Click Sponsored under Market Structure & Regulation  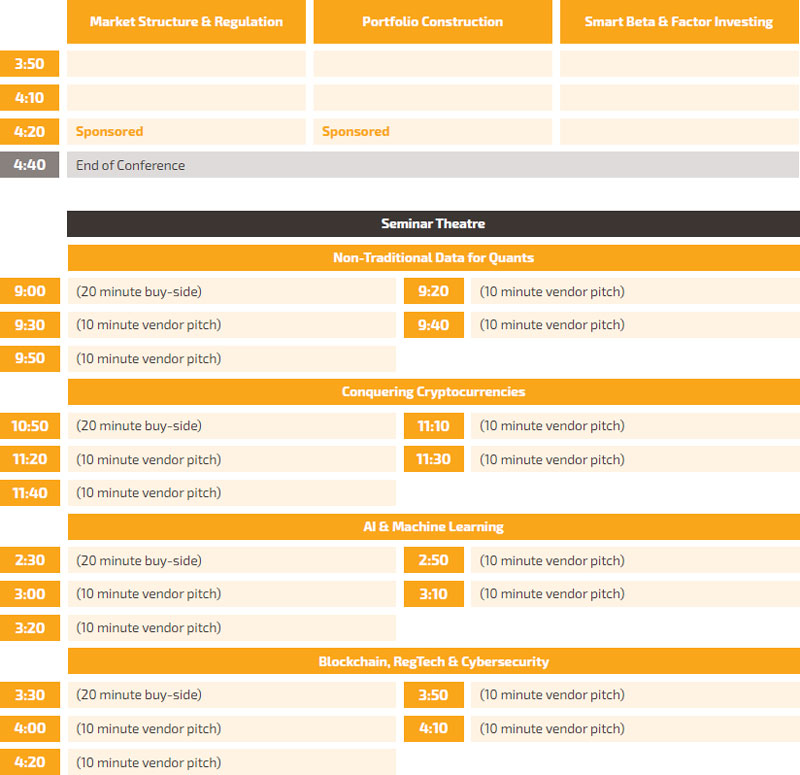(109, 132)
